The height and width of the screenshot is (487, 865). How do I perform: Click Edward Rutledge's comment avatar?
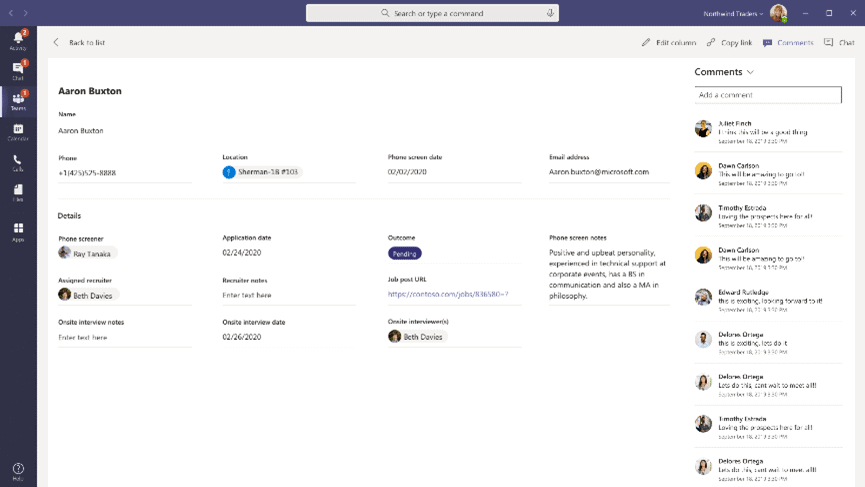coord(703,297)
